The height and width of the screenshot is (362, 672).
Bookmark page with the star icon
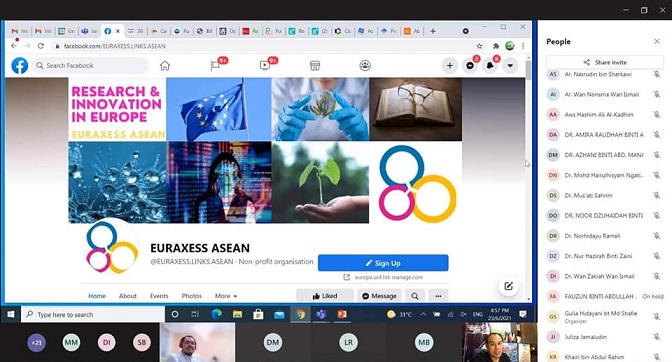tap(480, 46)
